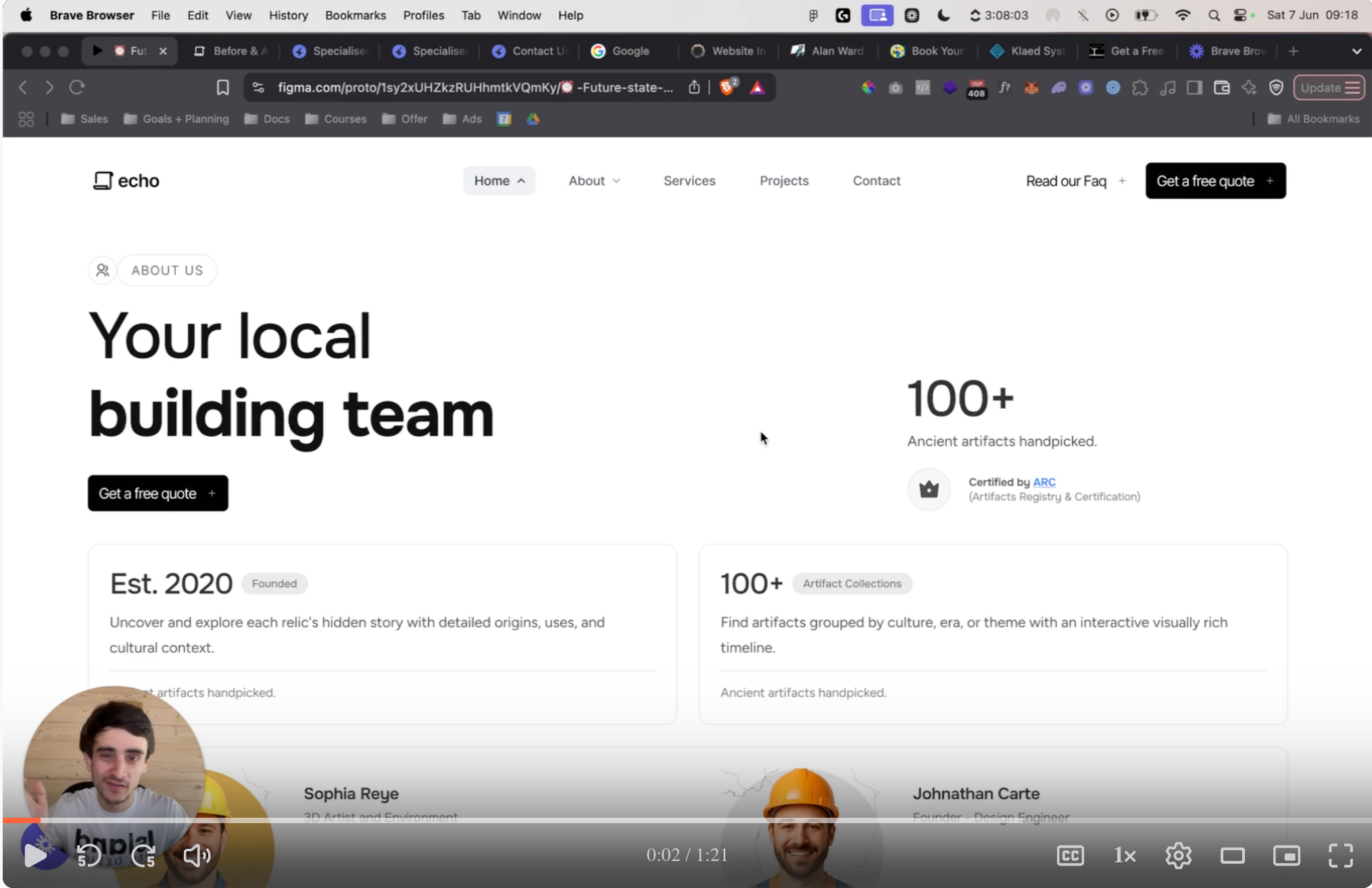Open Brave Wallet icon
The image size is (1372, 888).
pyautogui.click(x=1221, y=87)
